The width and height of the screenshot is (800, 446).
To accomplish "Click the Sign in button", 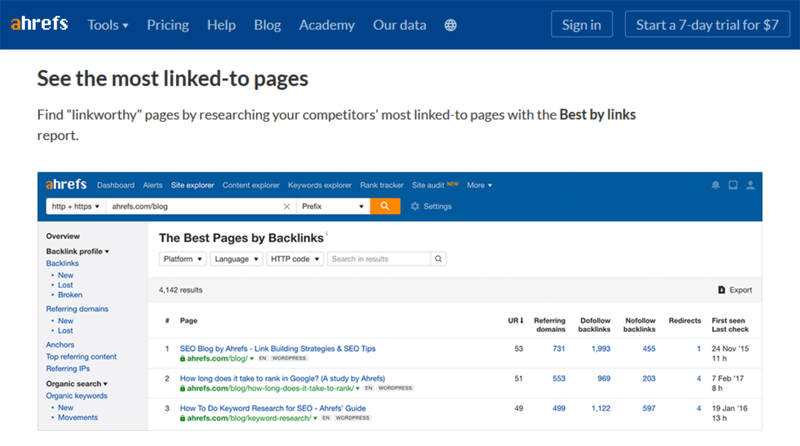I will (582, 24).
